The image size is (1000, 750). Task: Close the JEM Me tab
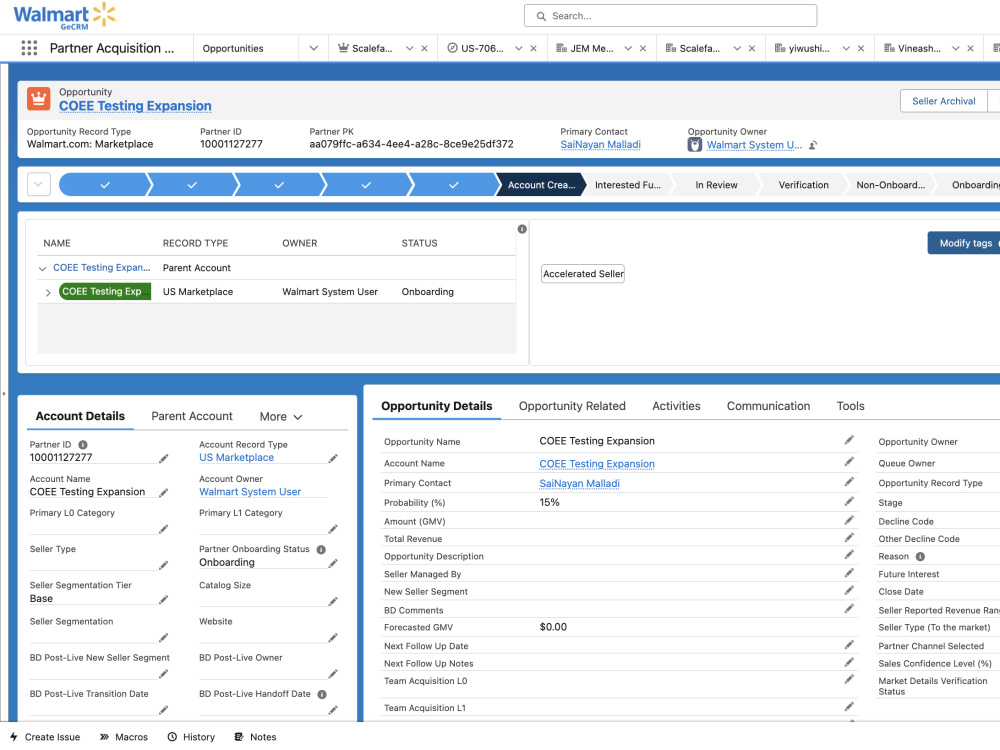click(x=643, y=48)
